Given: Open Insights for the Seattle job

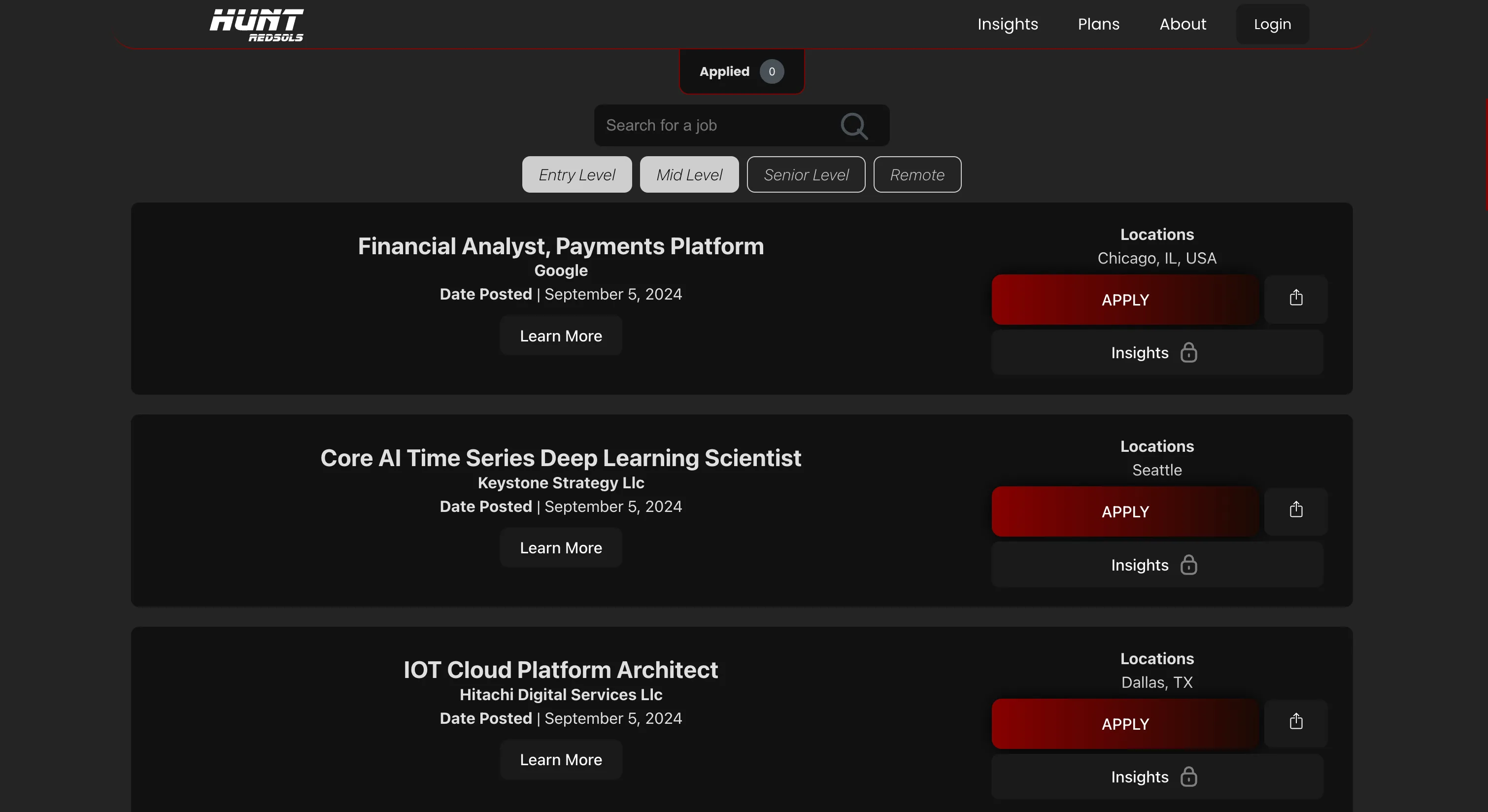Looking at the screenshot, I should pyautogui.click(x=1157, y=564).
